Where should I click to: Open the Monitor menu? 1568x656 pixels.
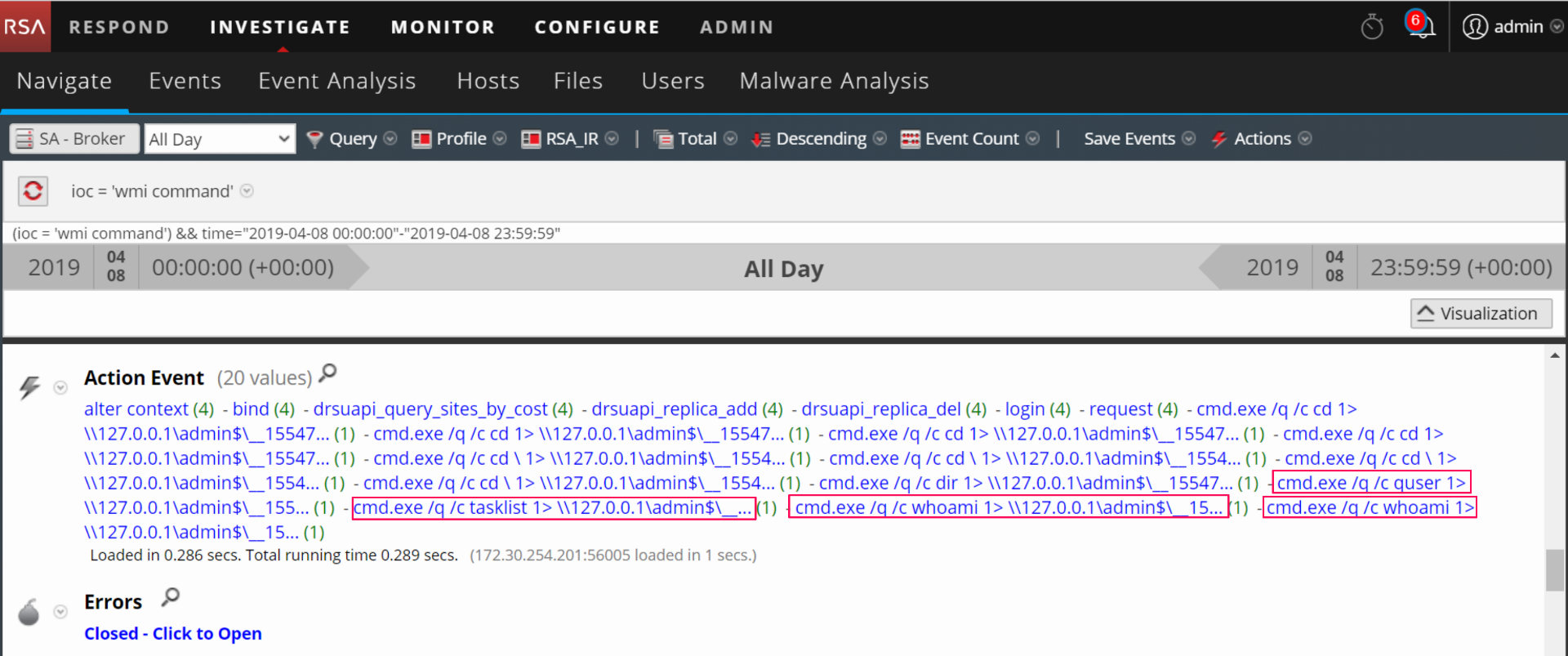tap(443, 27)
